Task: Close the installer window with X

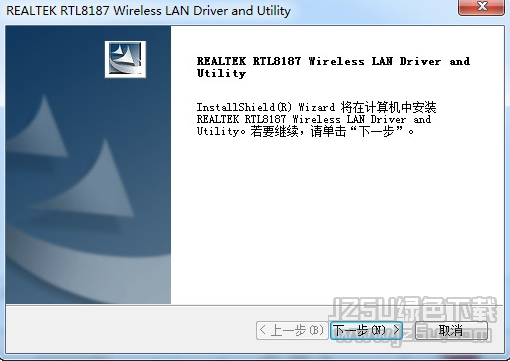Action: click(482, 7)
